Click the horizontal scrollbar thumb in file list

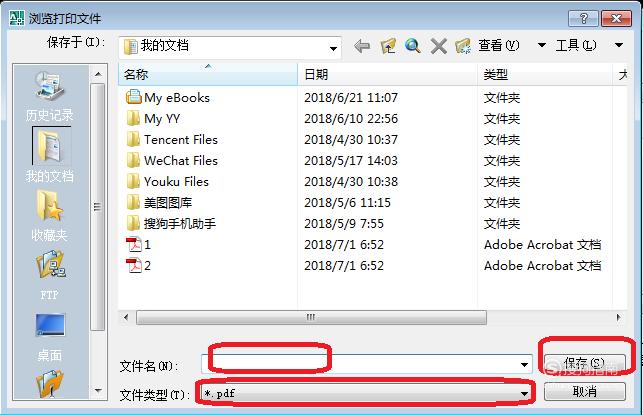point(311,317)
